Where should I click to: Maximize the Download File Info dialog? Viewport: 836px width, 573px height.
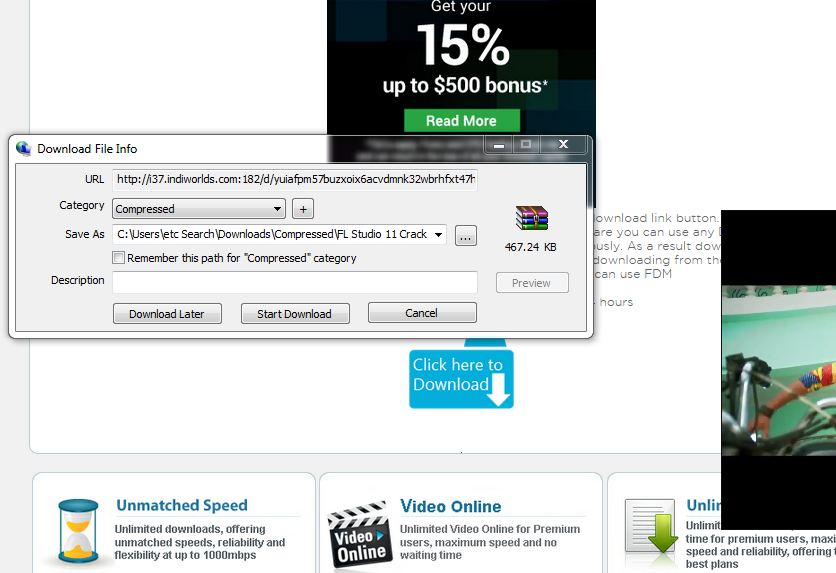526,145
